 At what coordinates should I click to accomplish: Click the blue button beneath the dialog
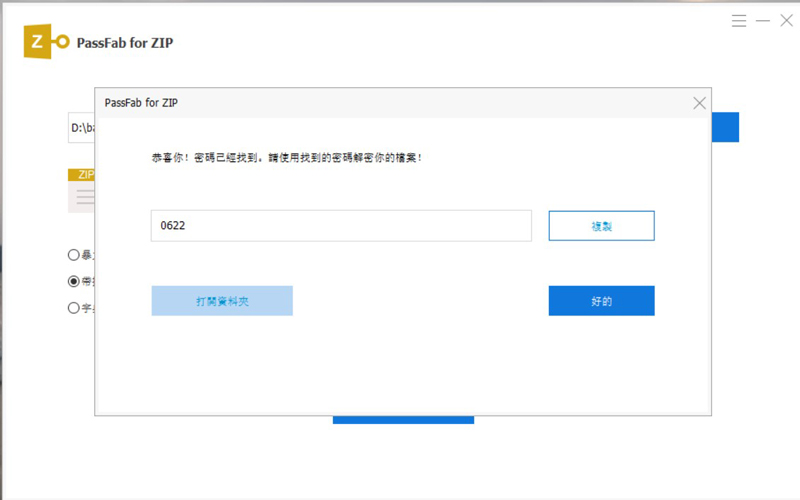coord(403,419)
